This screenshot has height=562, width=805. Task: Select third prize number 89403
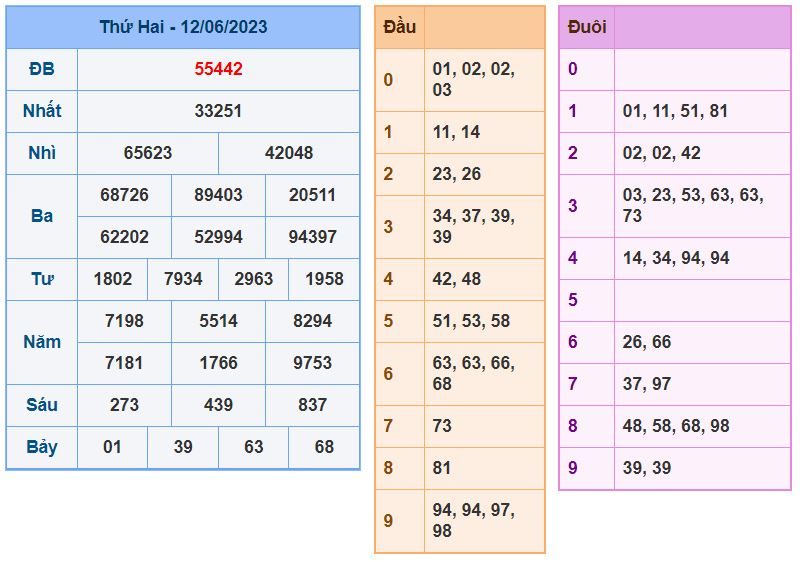pyautogui.click(x=218, y=195)
